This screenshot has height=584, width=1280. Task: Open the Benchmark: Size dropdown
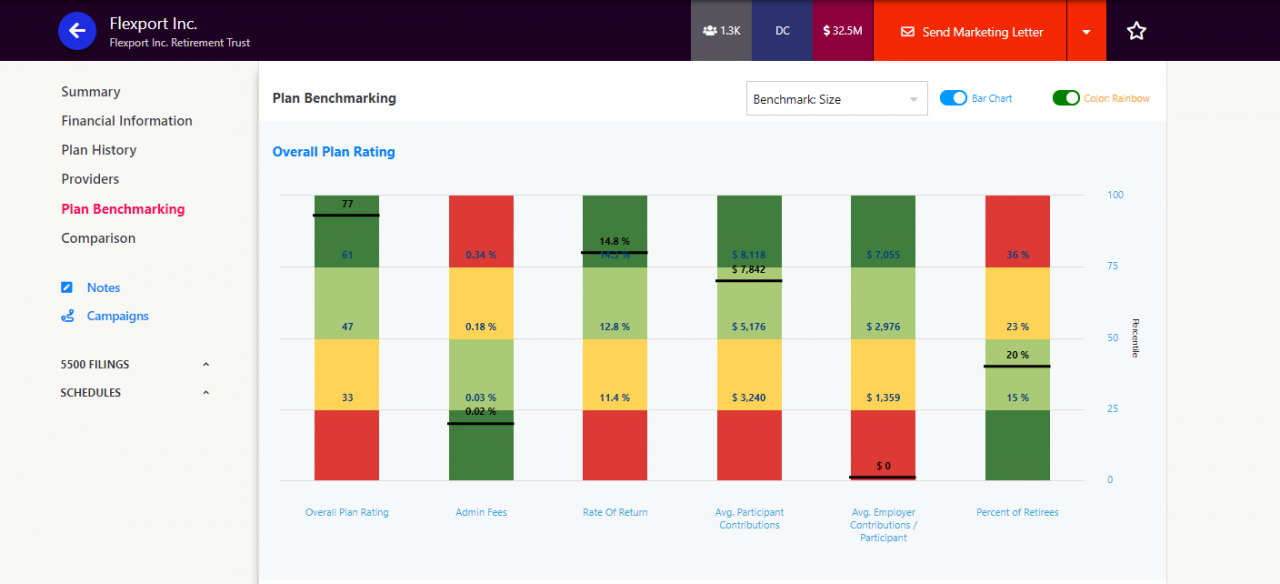tap(836, 99)
